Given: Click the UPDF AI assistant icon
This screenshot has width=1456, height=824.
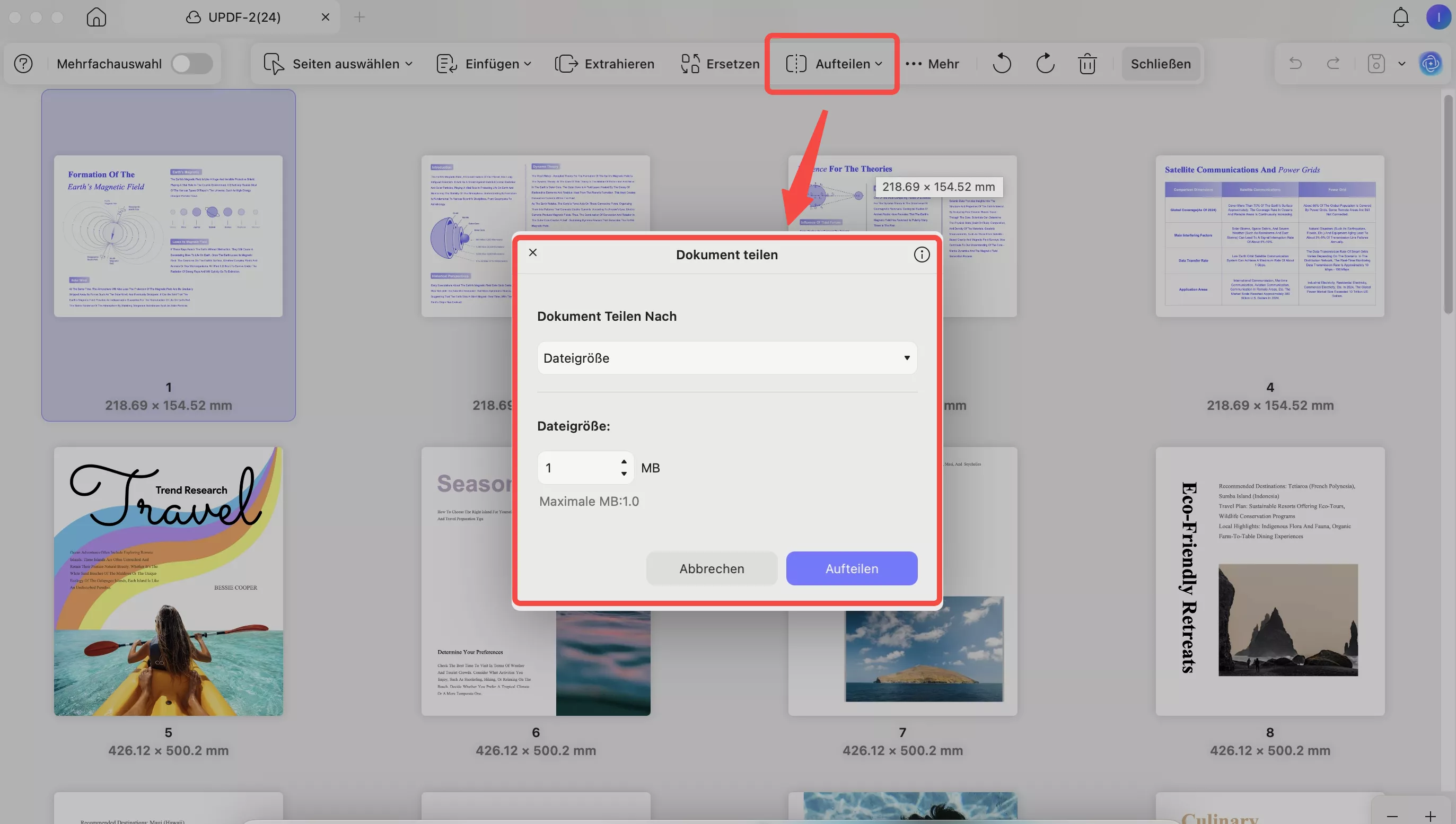Looking at the screenshot, I should pos(1430,64).
